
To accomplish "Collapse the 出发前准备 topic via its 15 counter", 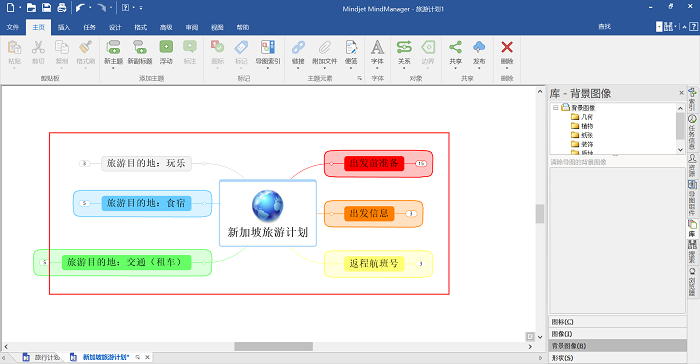I will click(421, 163).
